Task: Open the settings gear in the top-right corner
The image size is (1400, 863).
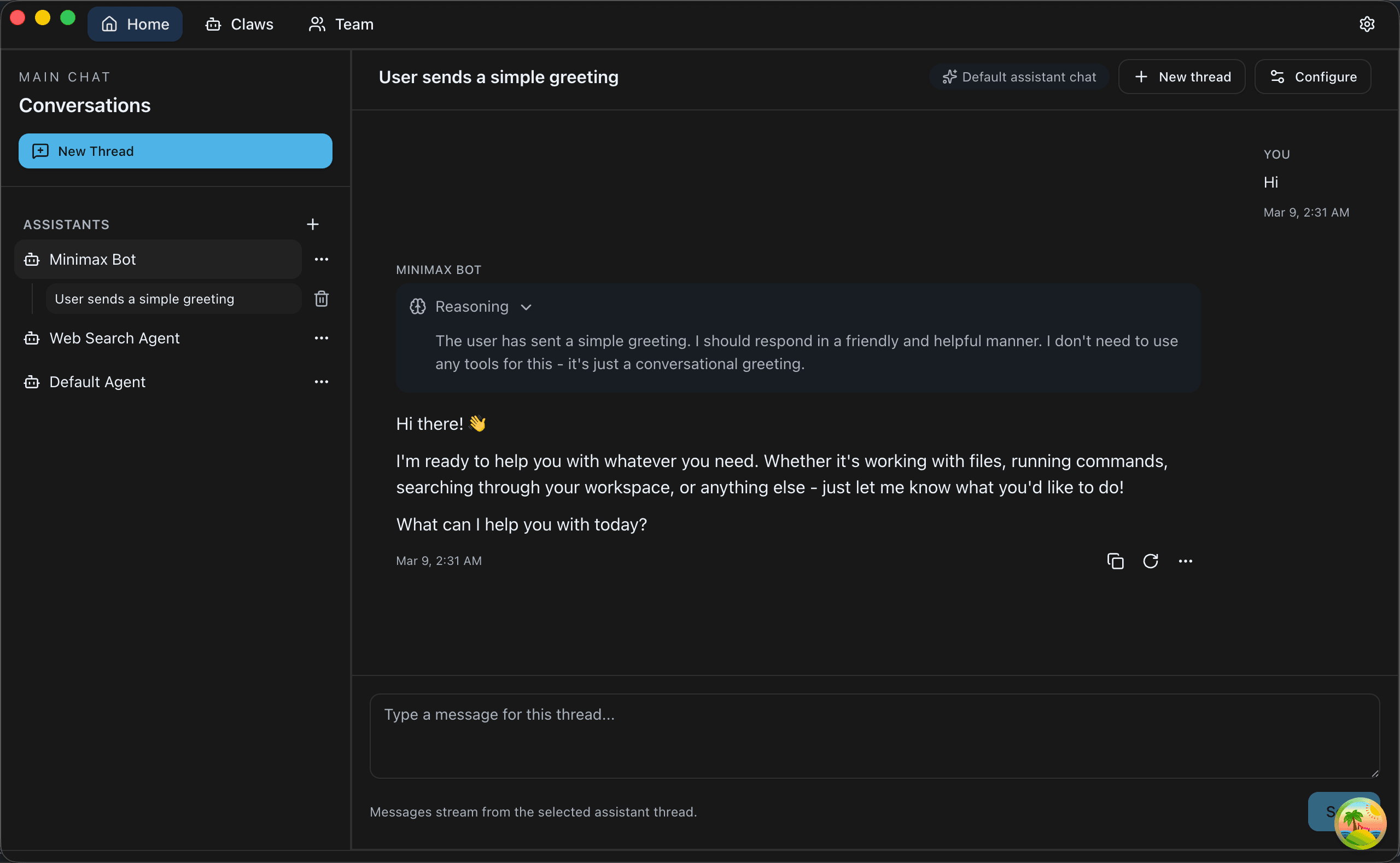Action: point(1368,24)
